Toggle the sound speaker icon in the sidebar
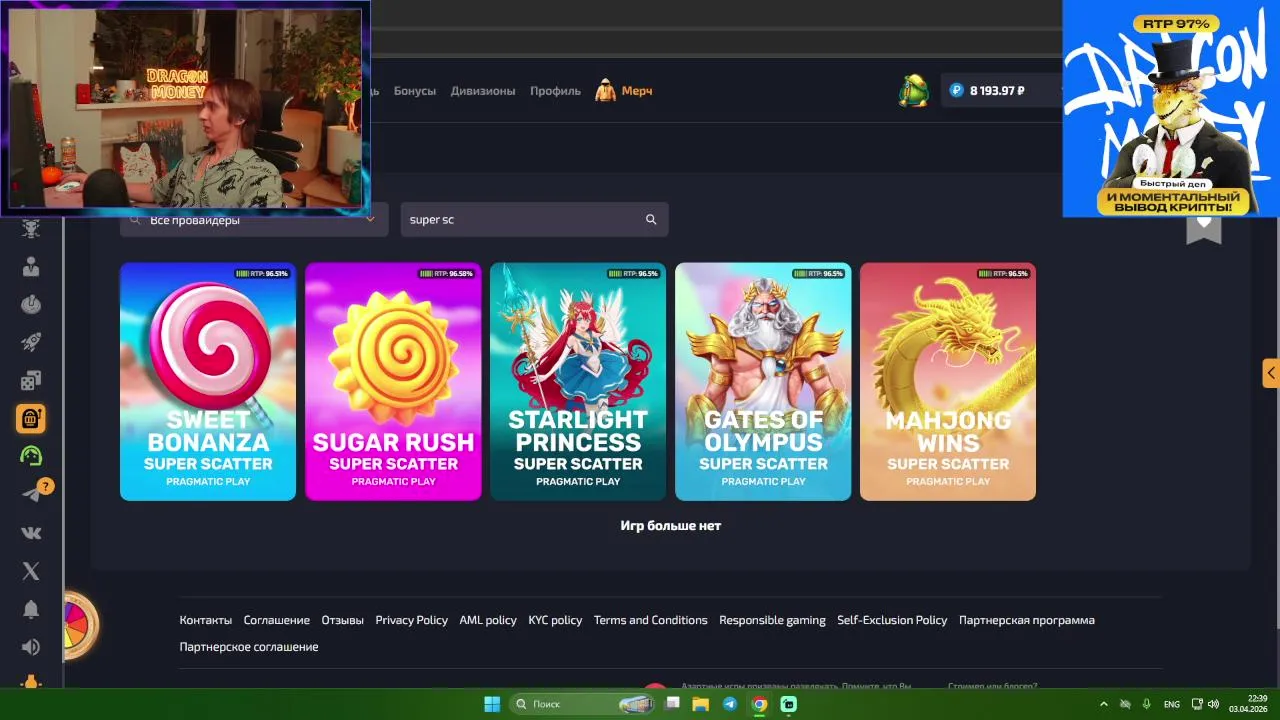Viewport: 1280px width, 720px height. coord(31,647)
